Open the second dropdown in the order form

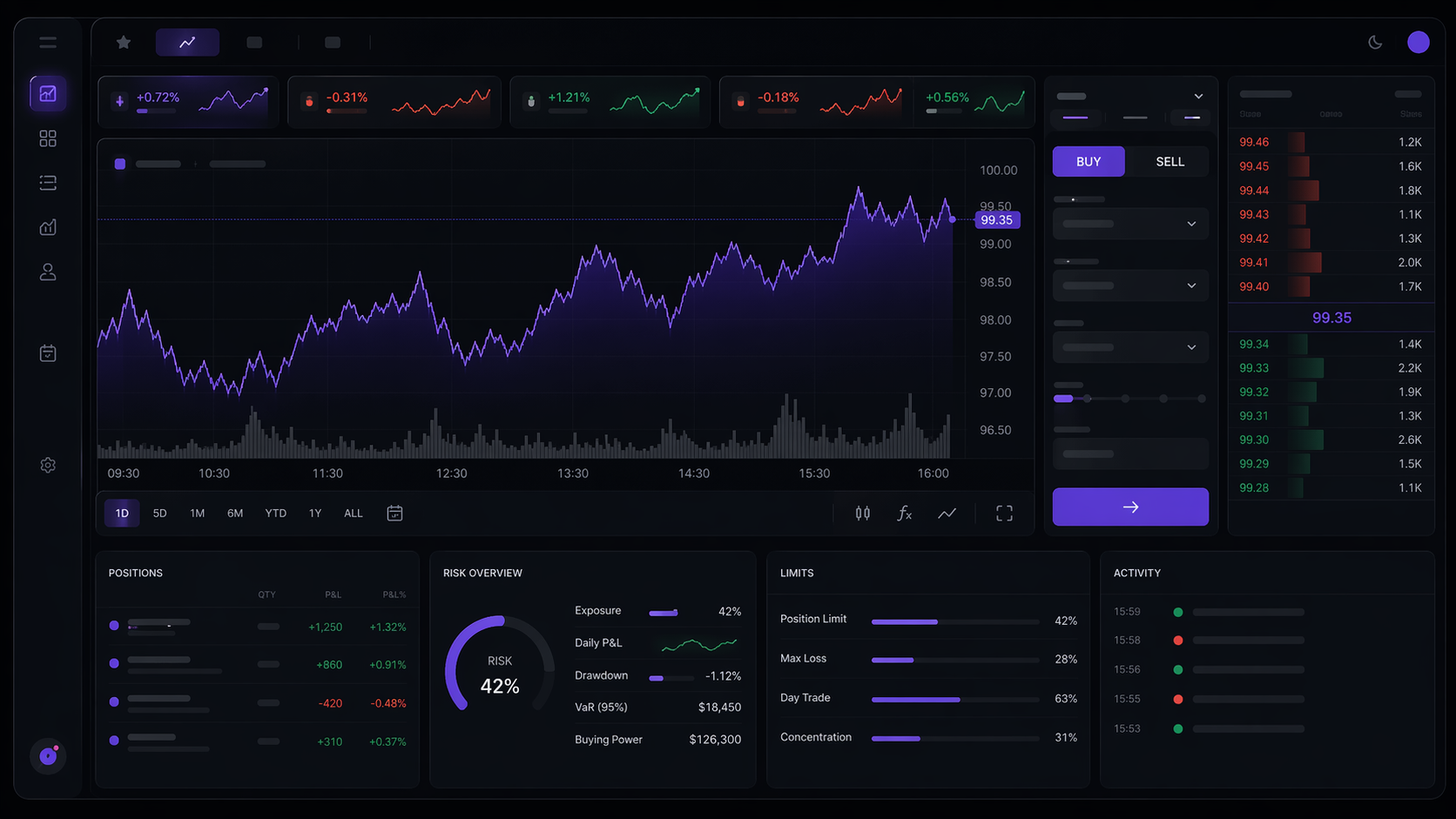1130,285
